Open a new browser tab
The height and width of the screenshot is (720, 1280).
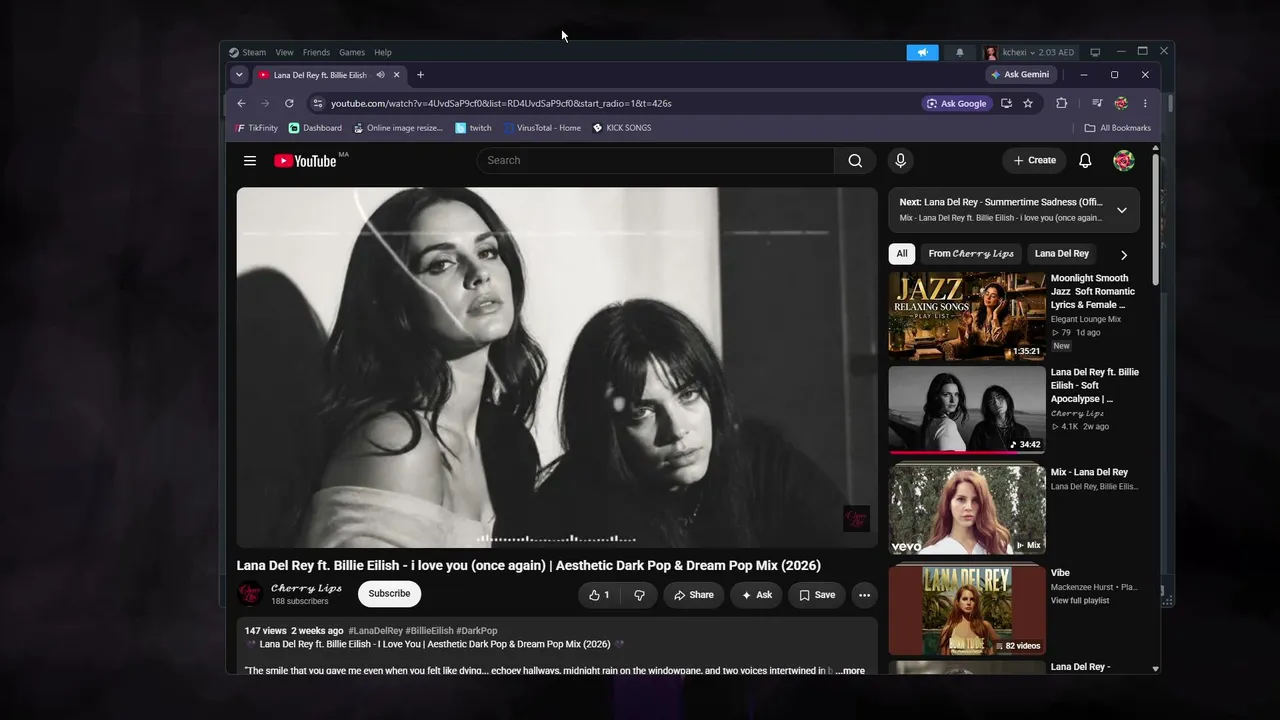point(420,75)
